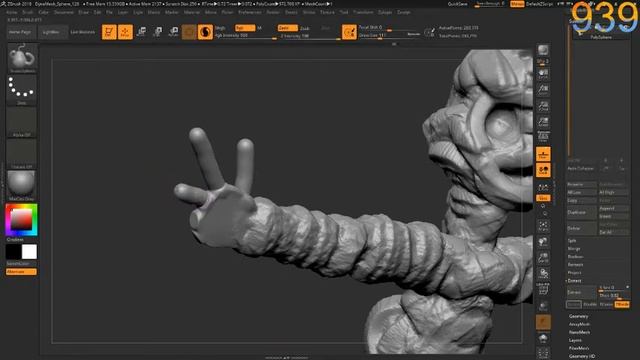The height and width of the screenshot is (360, 640).
Task: Toggle Sculptris Pro icon beside Focal Shift
Action: click(x=349, y=32)
